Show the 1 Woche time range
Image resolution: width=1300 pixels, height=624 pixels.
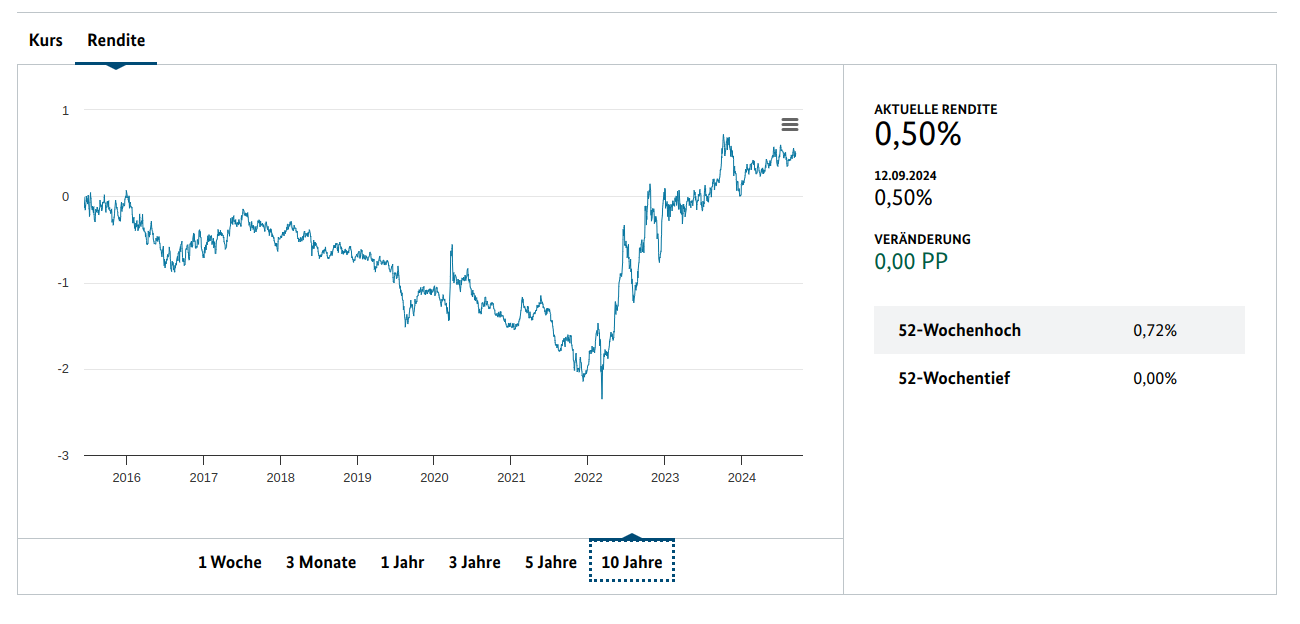230,562
